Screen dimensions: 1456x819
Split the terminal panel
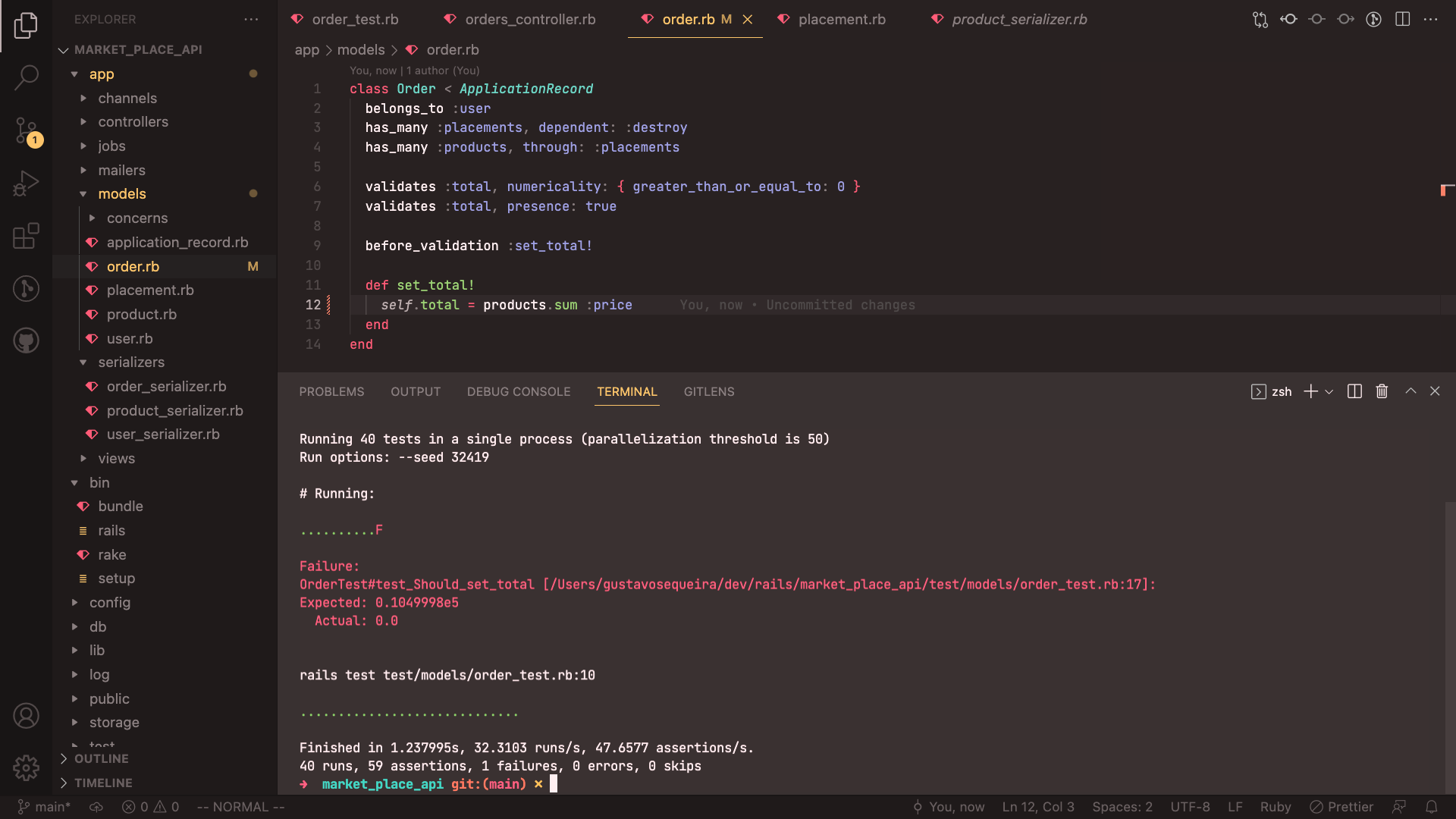[x=1354, y=391]
